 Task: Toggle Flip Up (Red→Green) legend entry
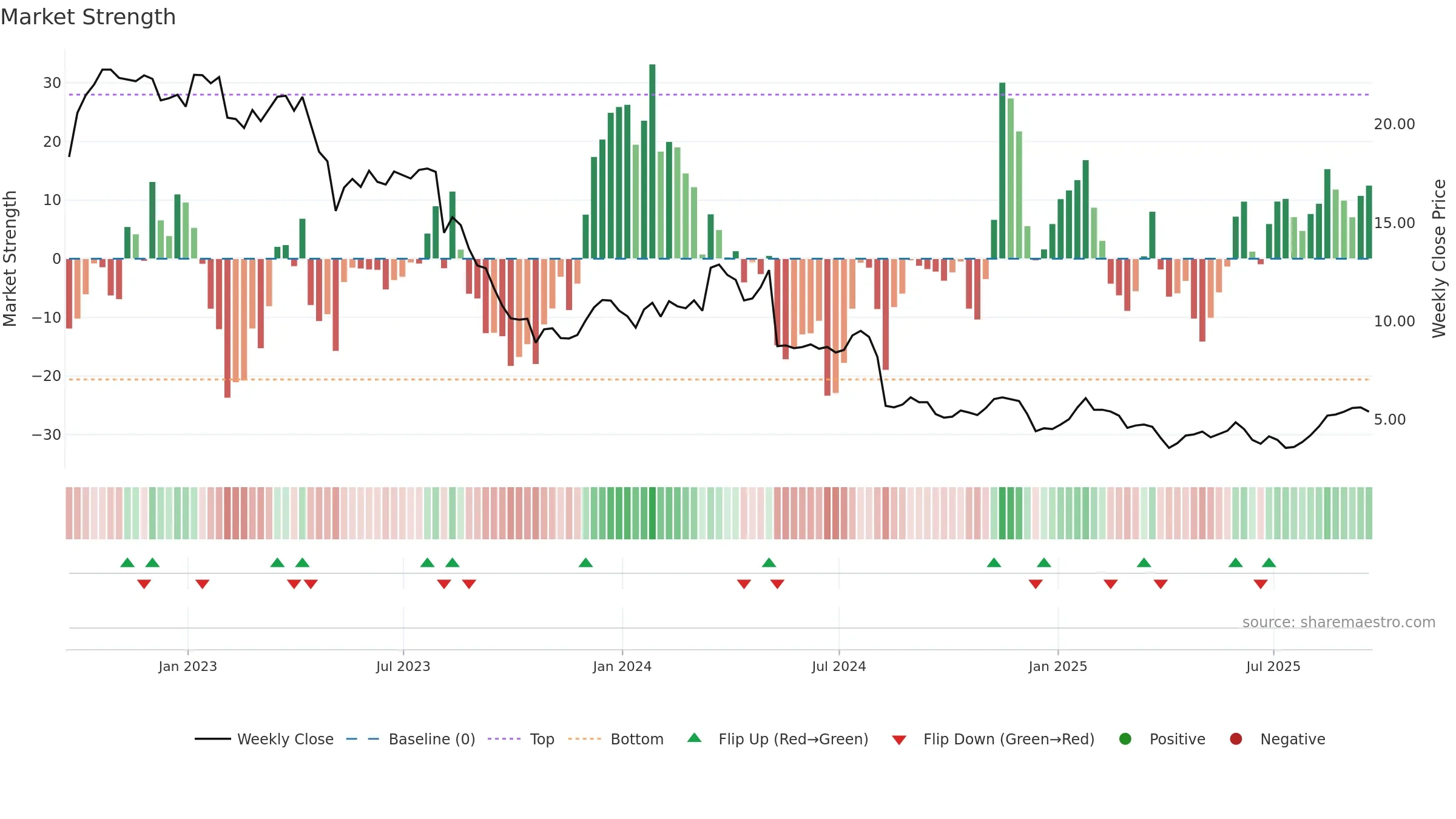click(x=778, y=739)
